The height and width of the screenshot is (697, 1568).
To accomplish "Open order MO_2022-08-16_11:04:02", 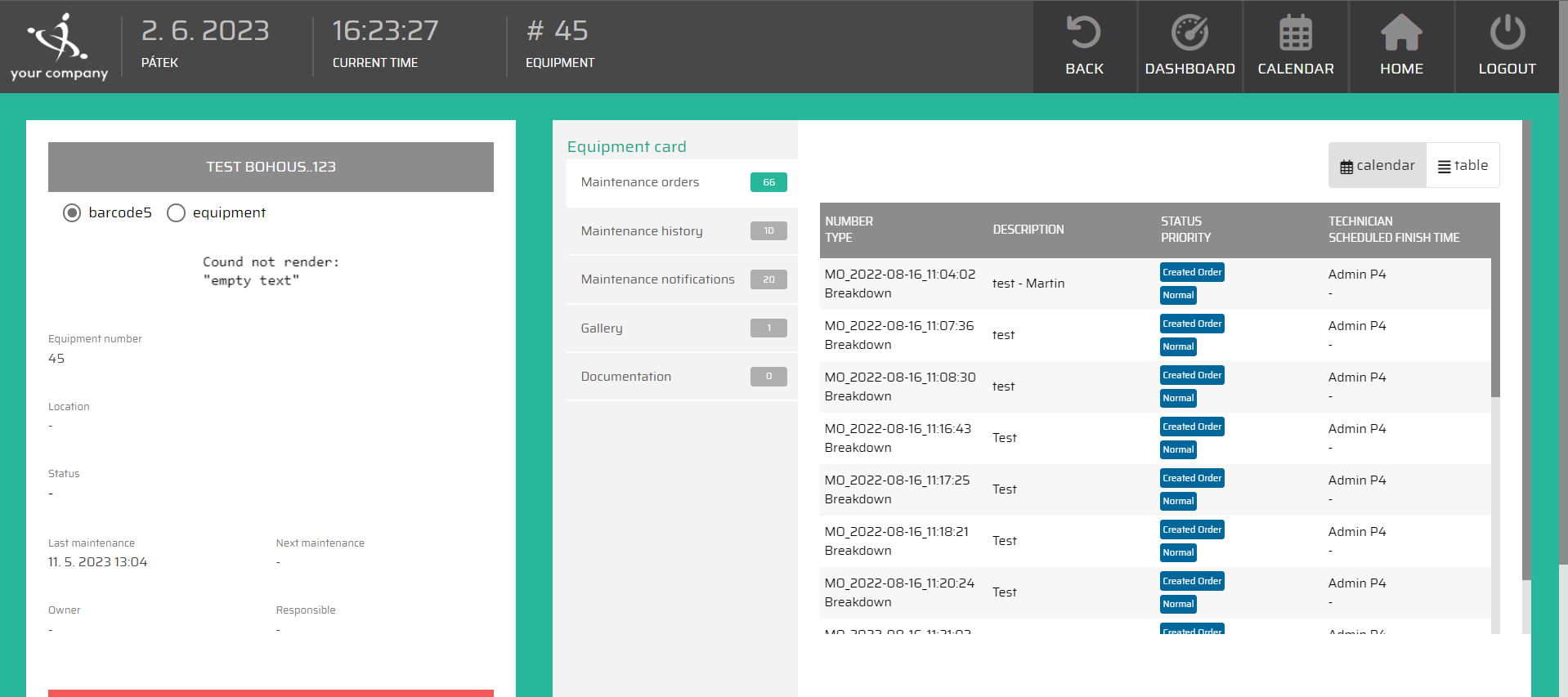I will pyautogui.click(x=899, y=275).
